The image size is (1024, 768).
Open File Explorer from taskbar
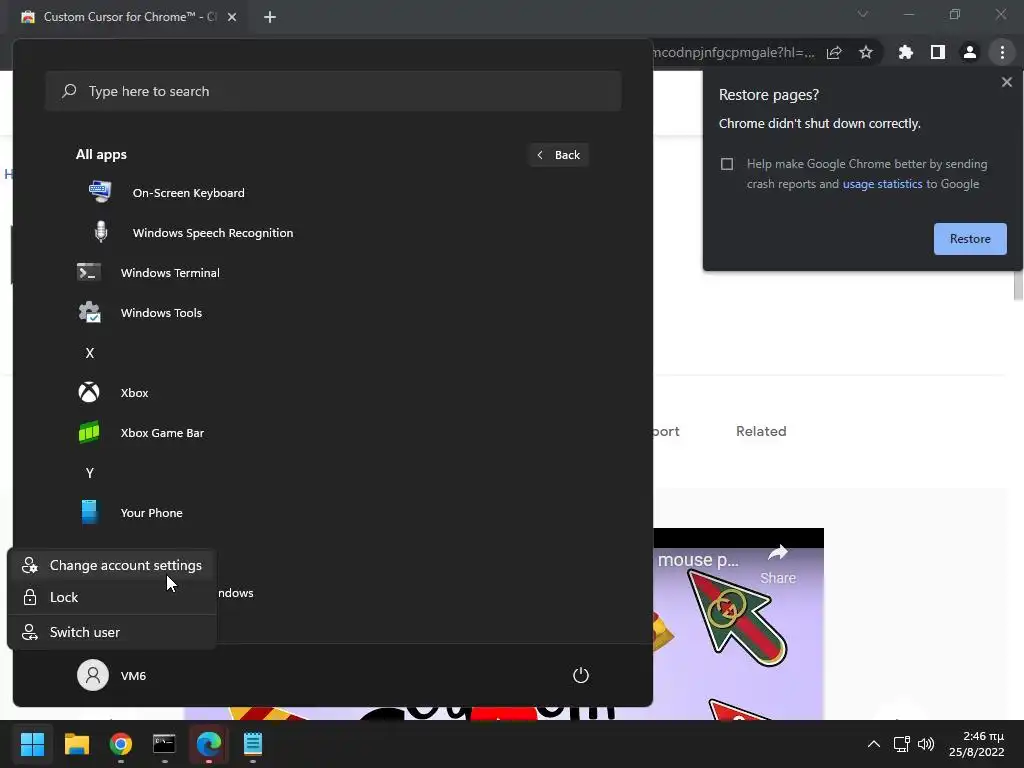[x=76, y=744]
